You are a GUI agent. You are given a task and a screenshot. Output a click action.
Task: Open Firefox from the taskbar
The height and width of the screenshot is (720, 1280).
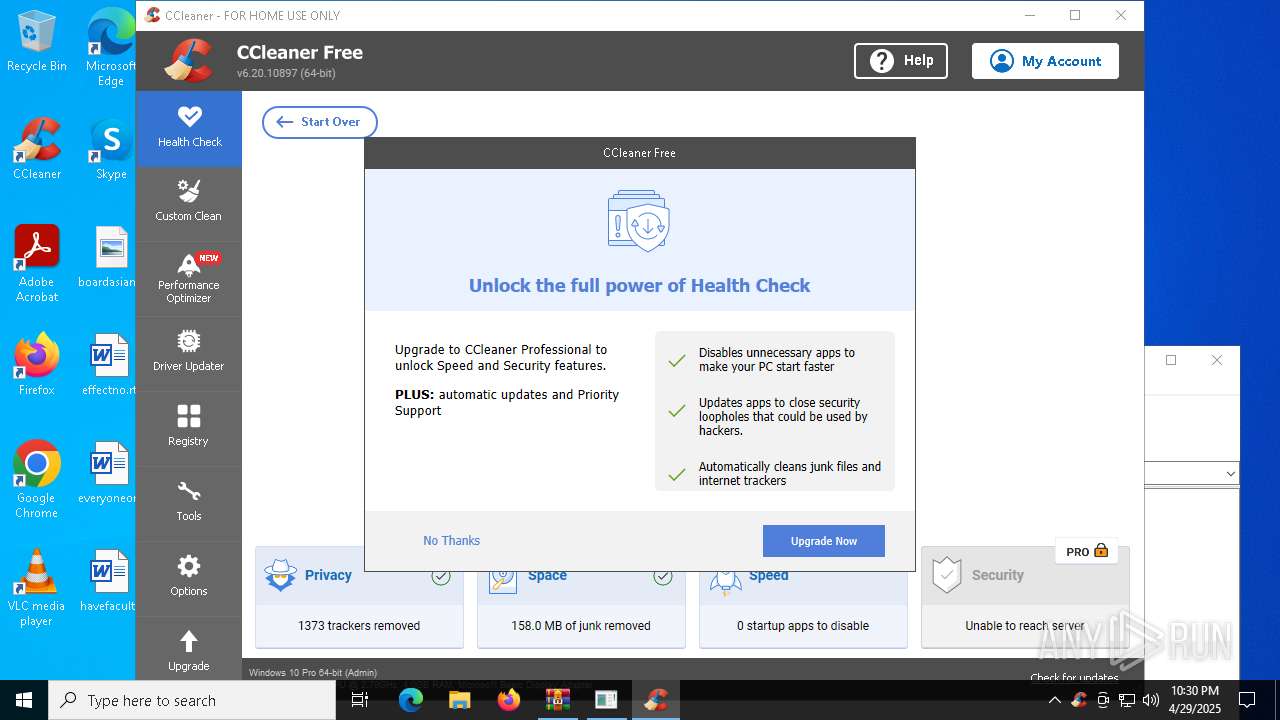509,700
